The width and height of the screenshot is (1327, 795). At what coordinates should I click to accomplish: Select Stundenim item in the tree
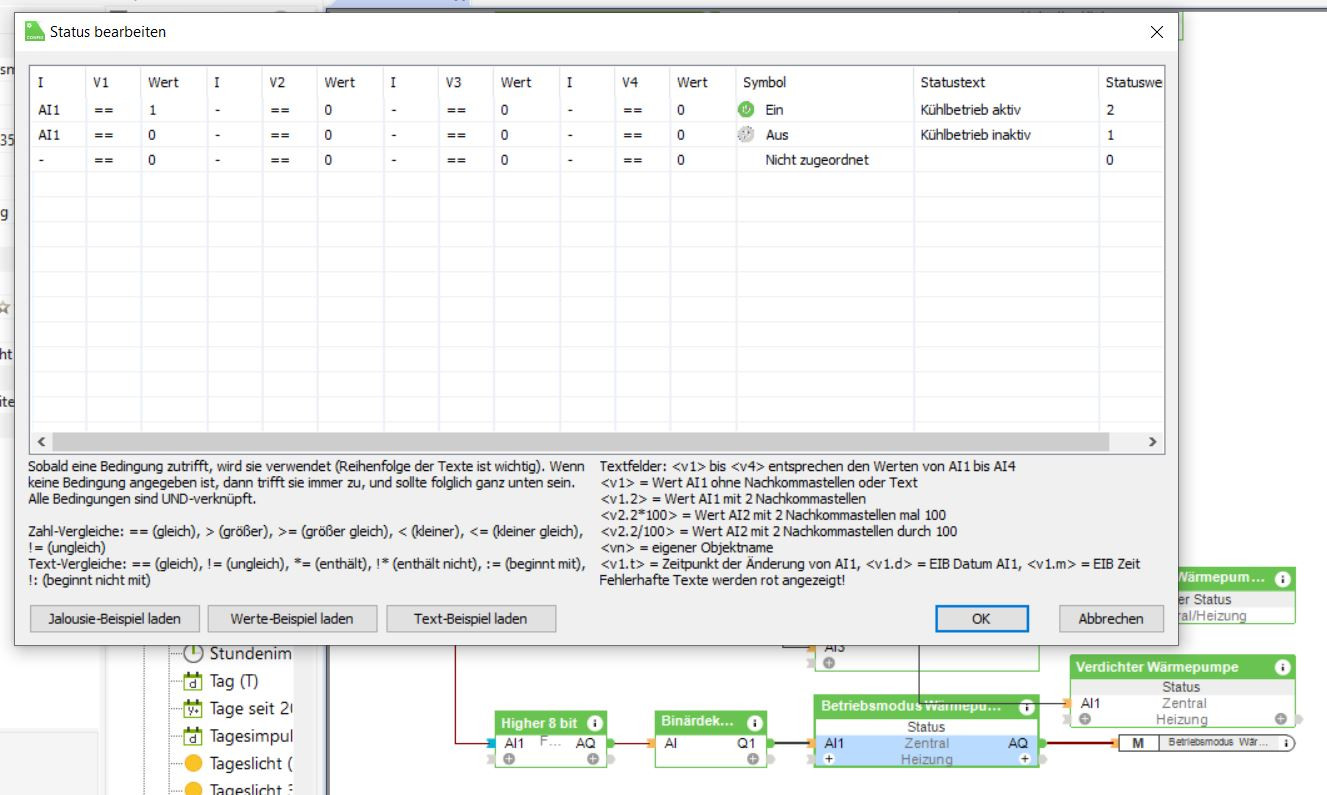point(250,654)
